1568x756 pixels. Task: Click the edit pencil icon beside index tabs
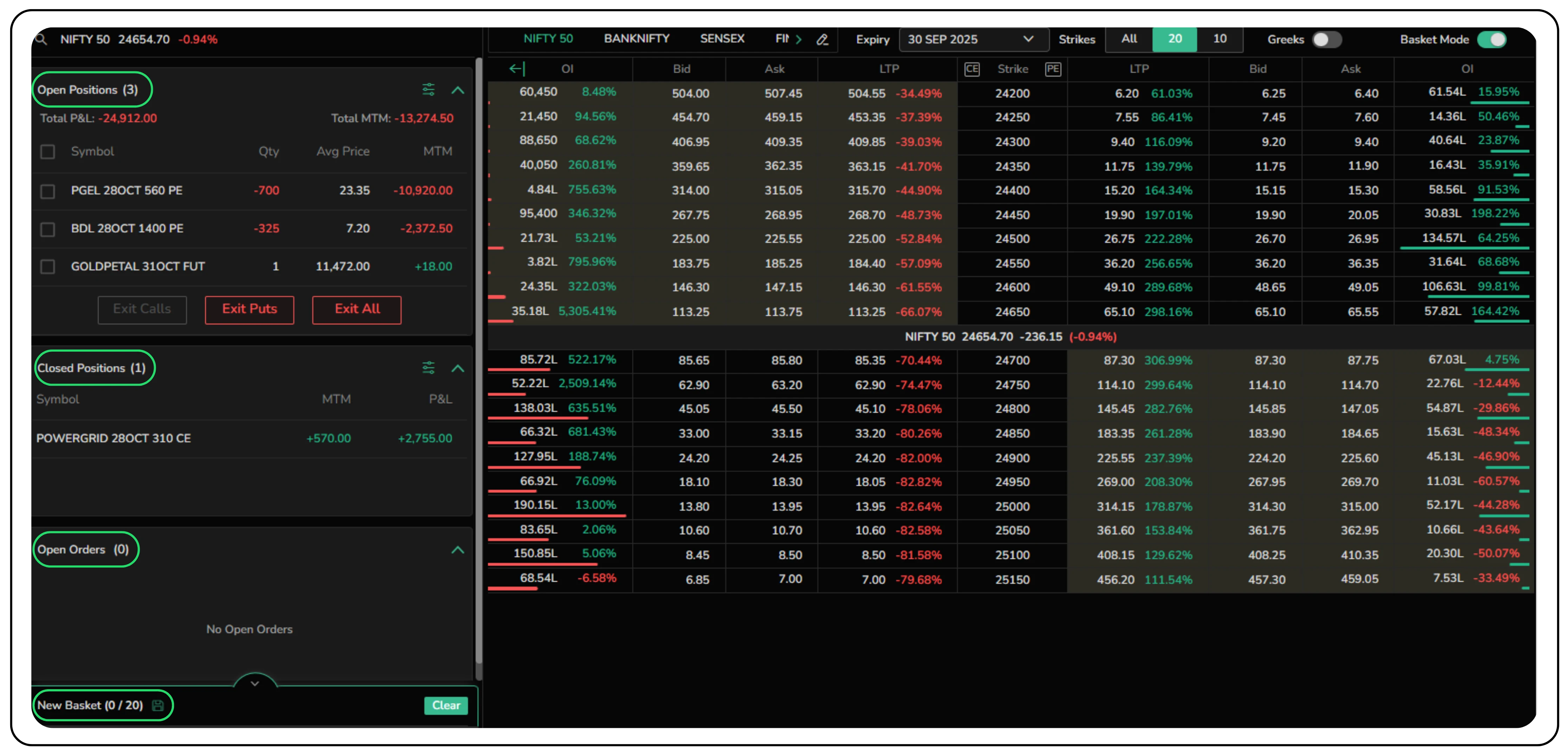(822, 40)
